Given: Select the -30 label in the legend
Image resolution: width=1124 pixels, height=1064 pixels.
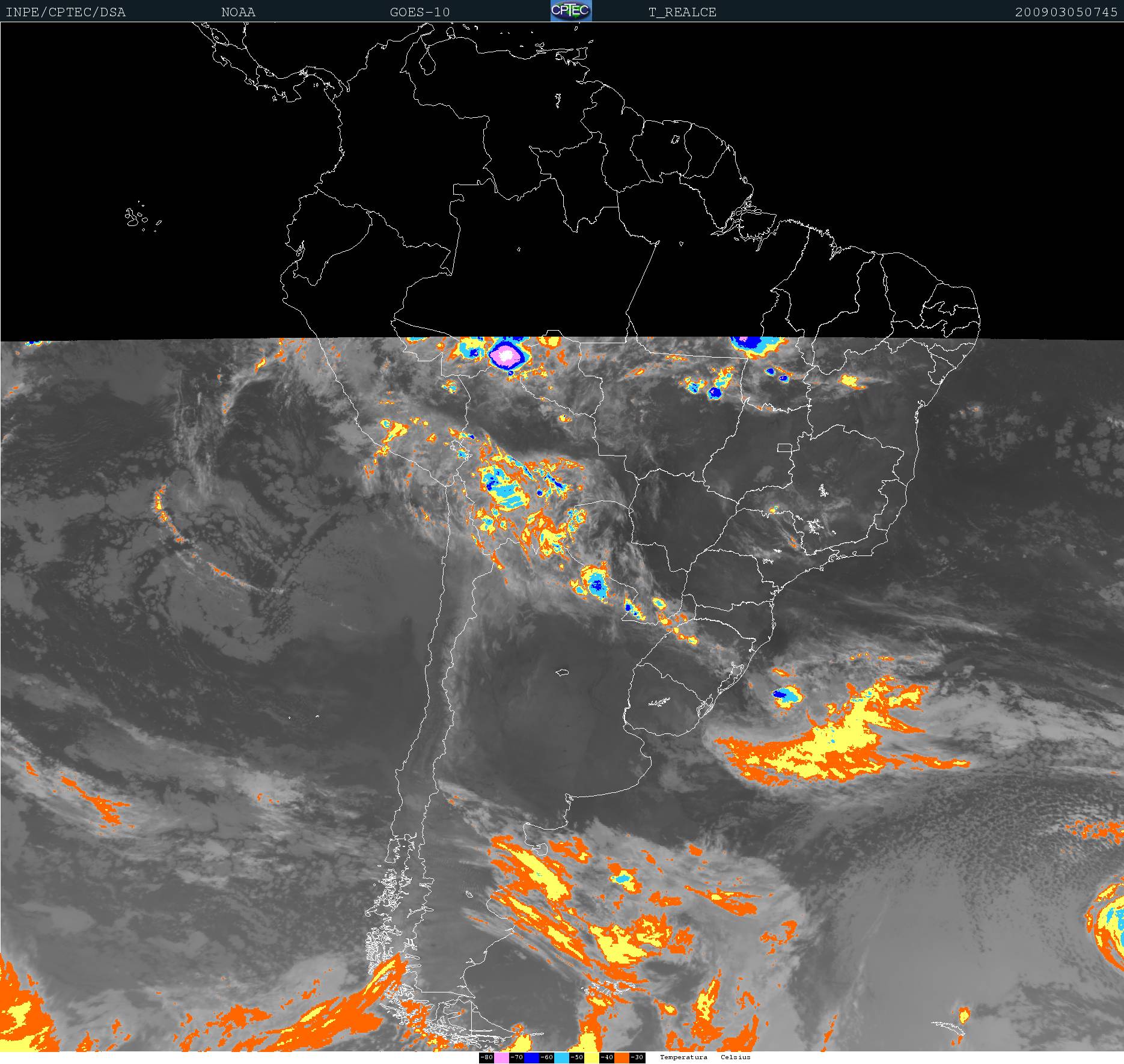Looking at the screenshot, I should pos(637,1058).
